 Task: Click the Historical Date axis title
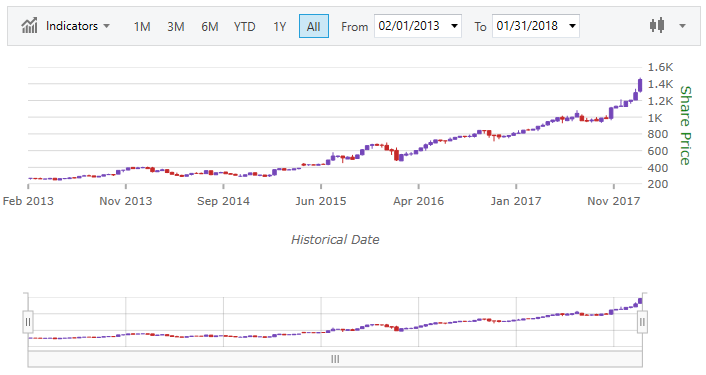coord(335,239)
